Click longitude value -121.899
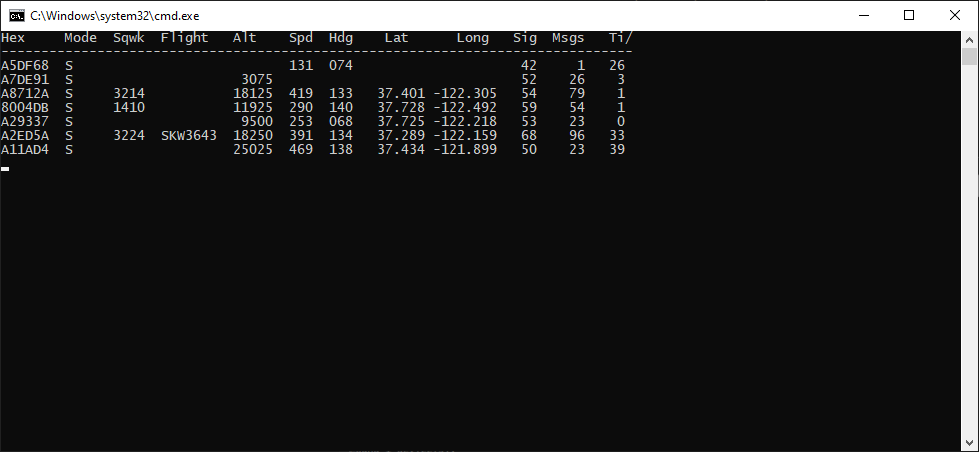The image size is (979, 452). [465, 149]
